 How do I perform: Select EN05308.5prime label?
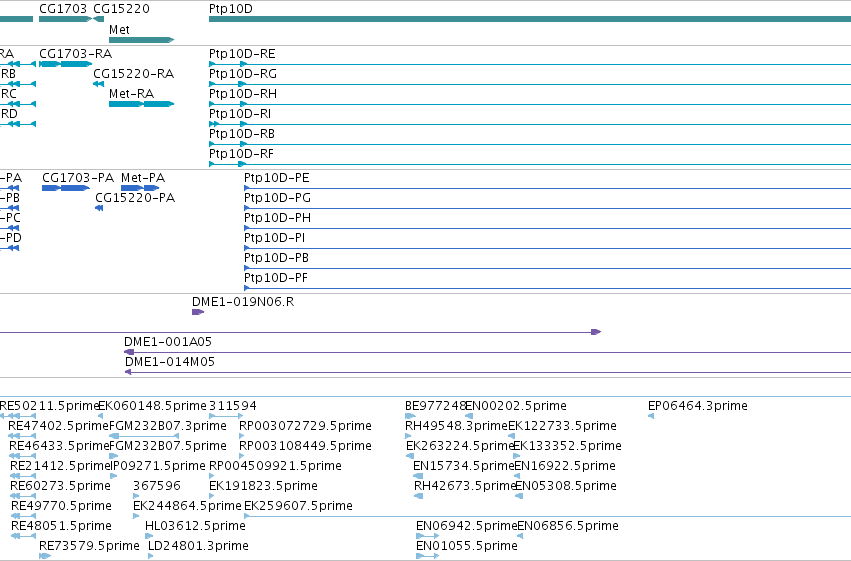(566, 486)
